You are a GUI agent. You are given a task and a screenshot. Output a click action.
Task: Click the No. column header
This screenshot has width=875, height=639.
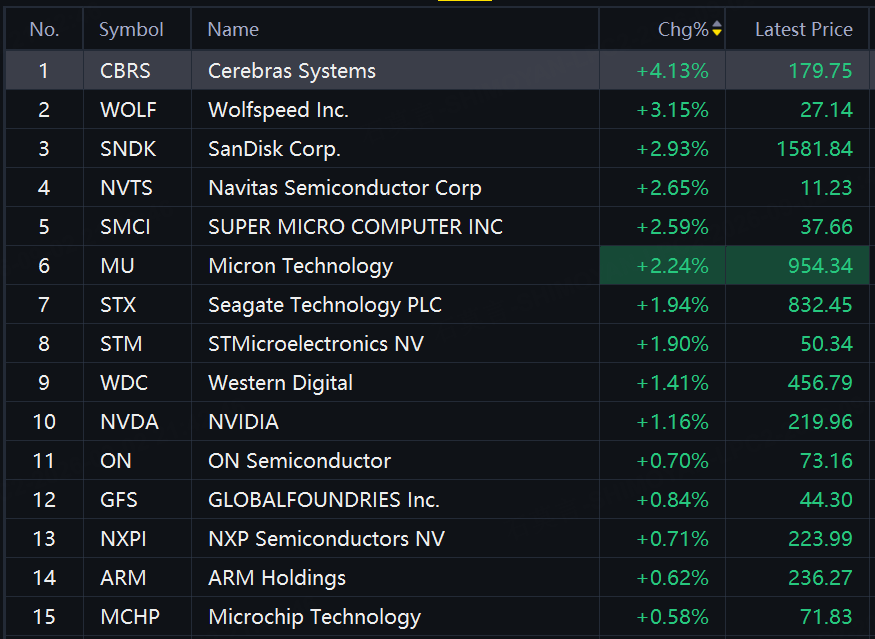click(44, 29)
